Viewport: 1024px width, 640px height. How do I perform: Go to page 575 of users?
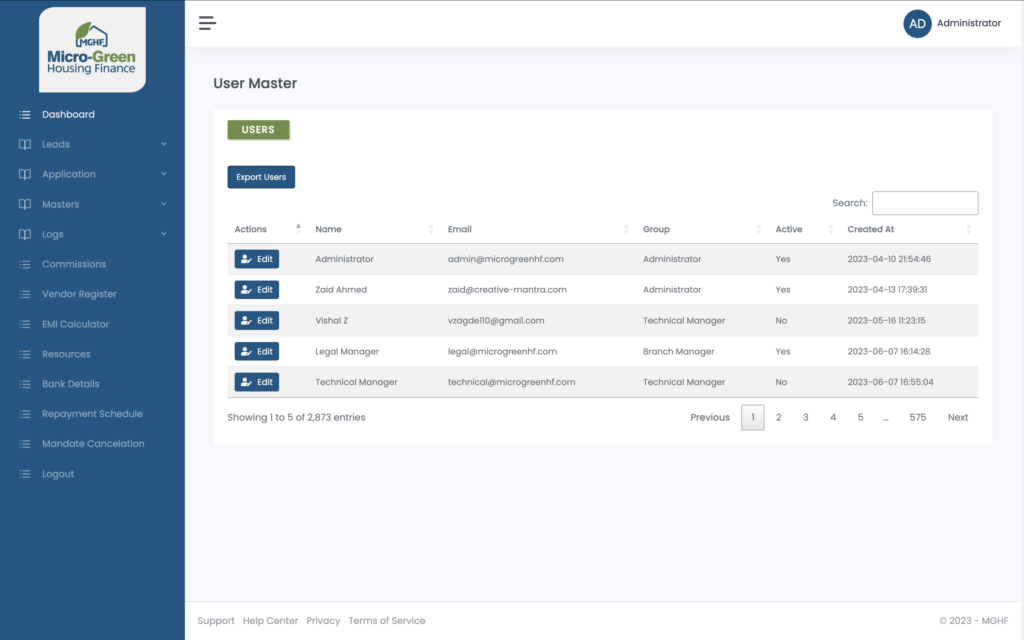click(x=917, y=417)
